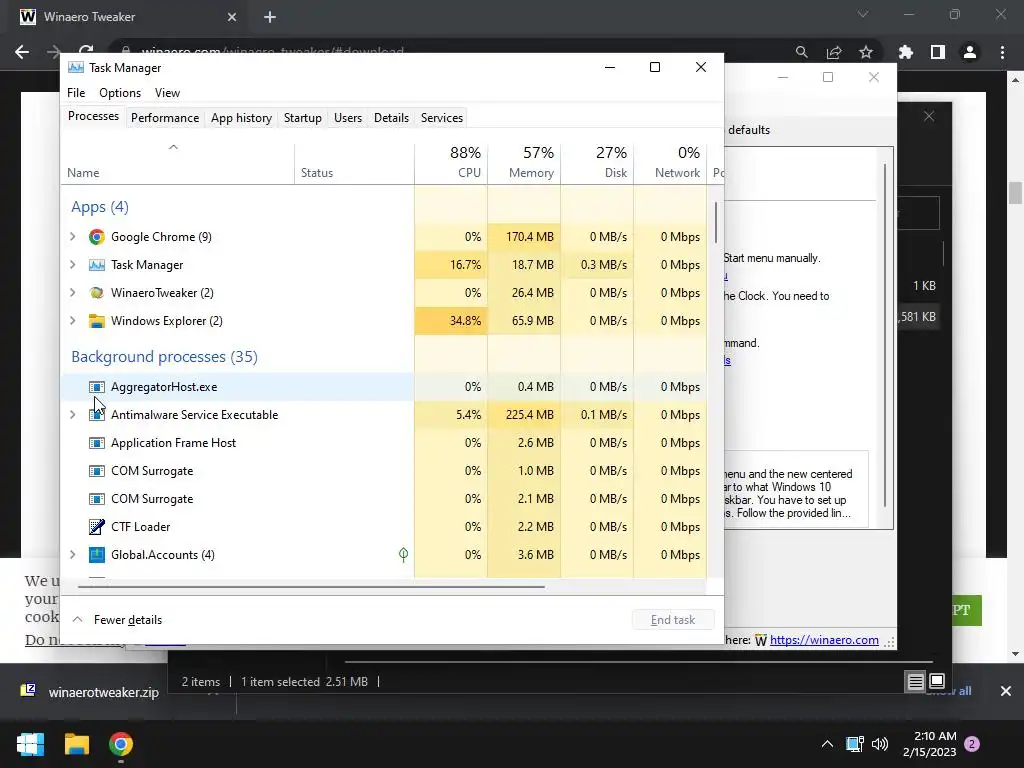Screen dimensions: 1024x768
Task: Click the WinaeroTweaker process icon
Action: (x=97, y=293)
